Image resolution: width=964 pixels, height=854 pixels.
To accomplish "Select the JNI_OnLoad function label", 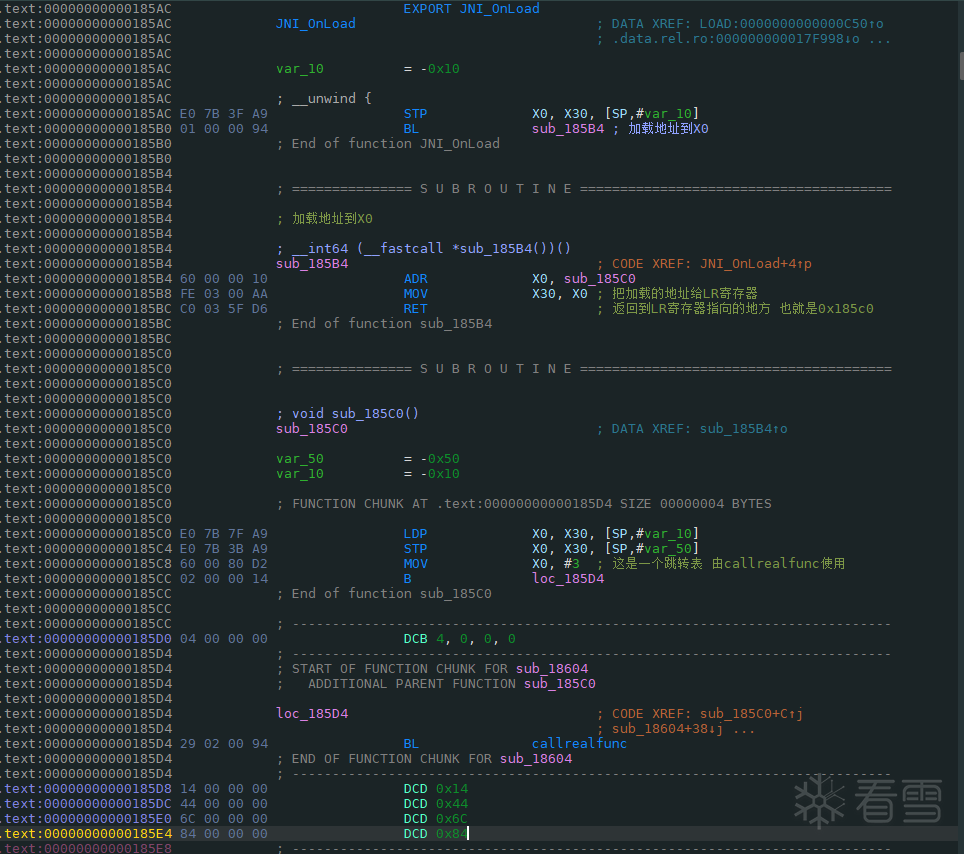I will [x=315, y=23].
